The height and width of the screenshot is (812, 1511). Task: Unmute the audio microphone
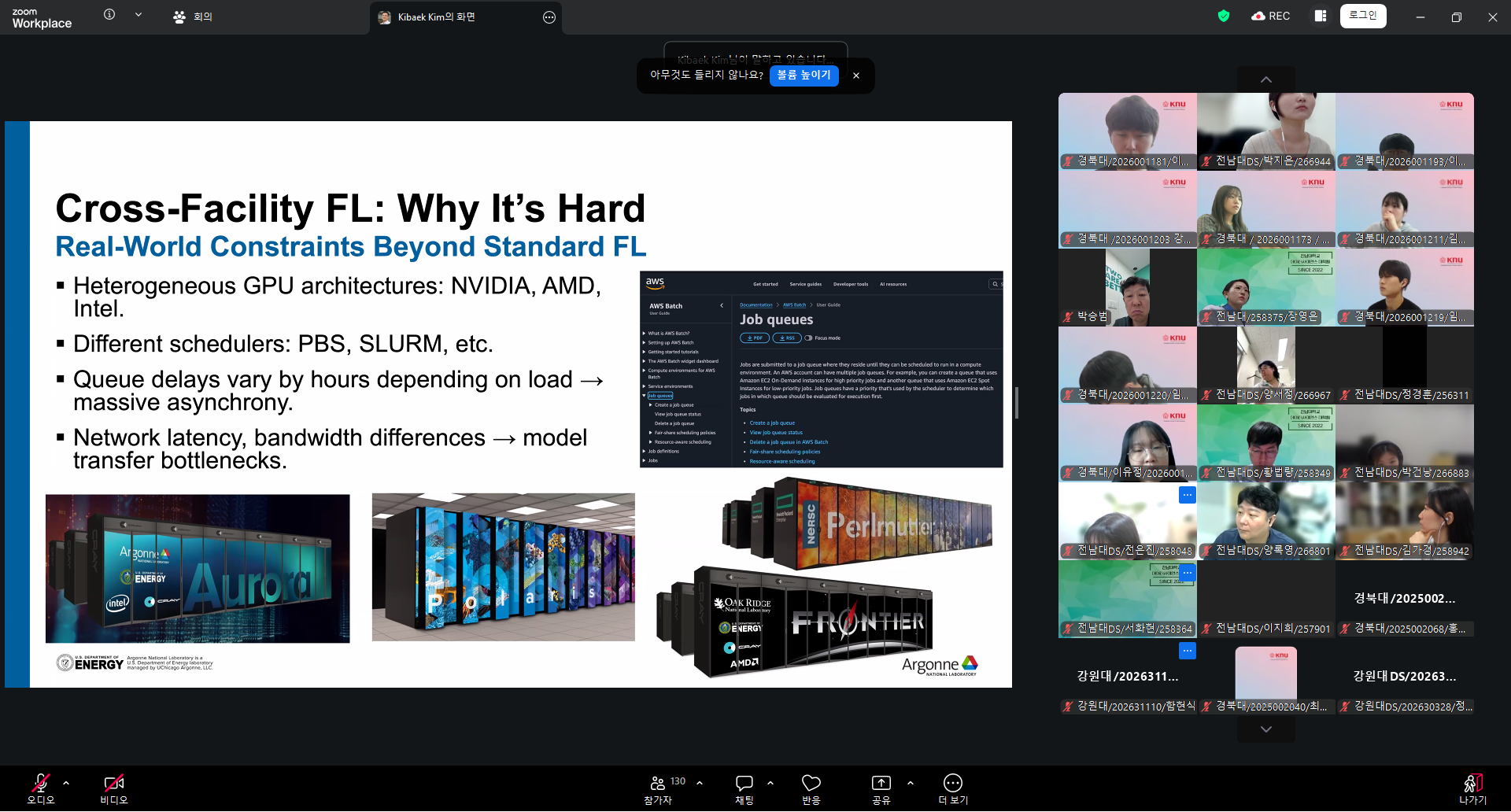[40, 788]
